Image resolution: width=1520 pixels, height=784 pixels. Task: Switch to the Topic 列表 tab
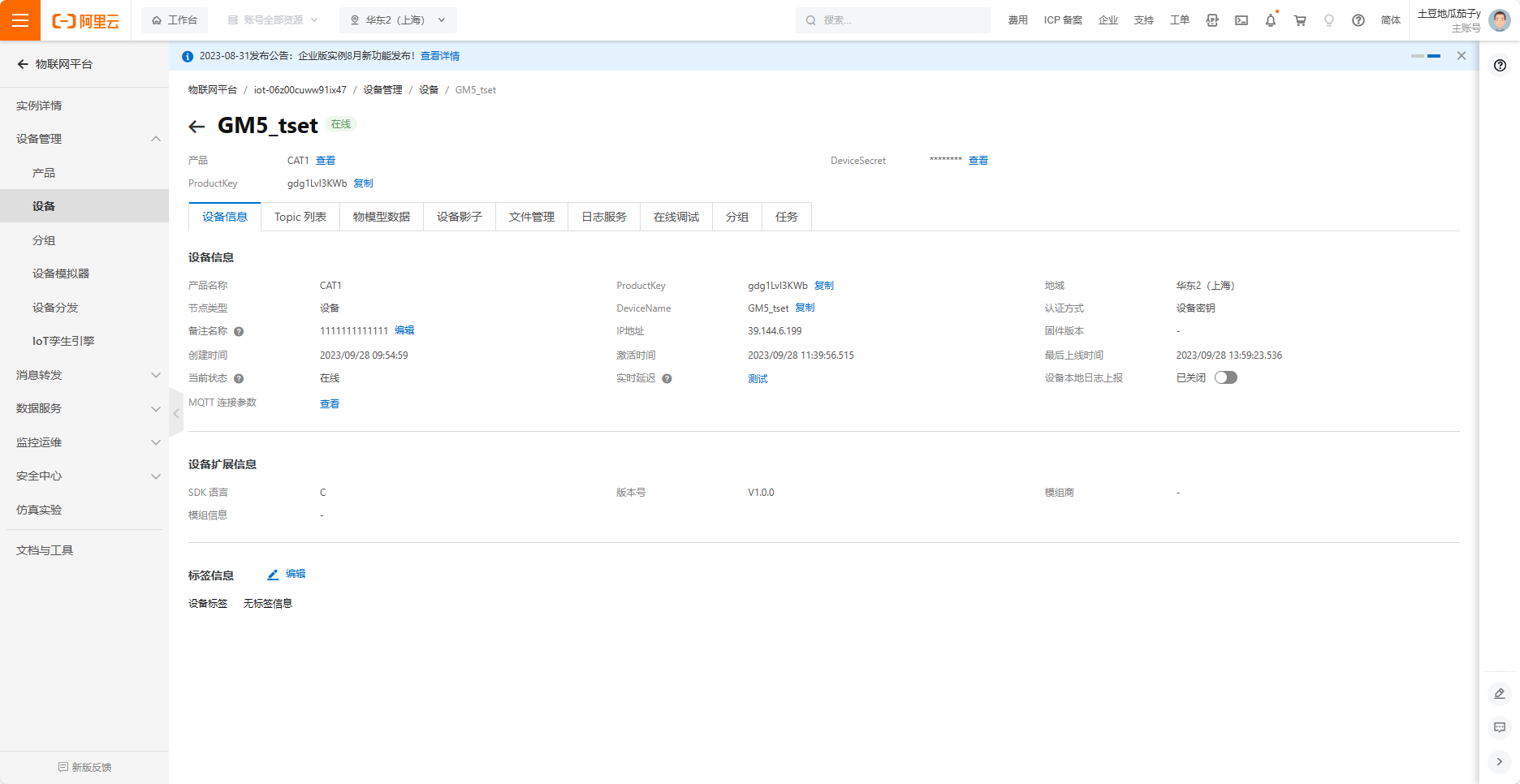pyautogui.click(x=300, y=217)
